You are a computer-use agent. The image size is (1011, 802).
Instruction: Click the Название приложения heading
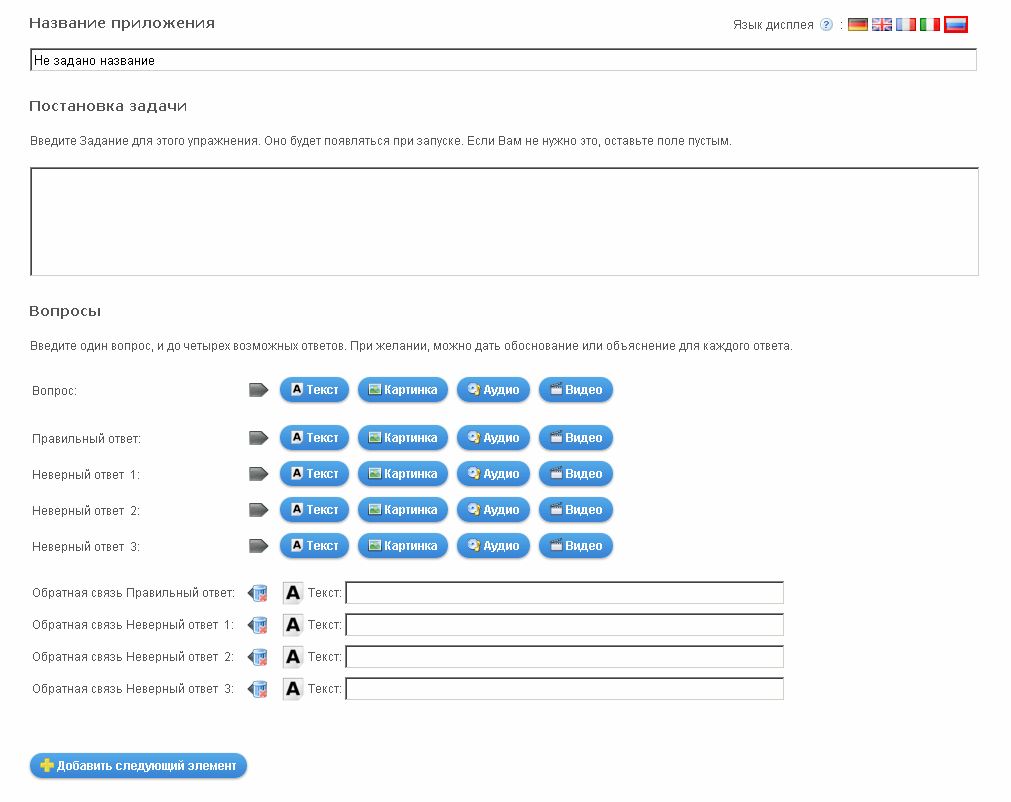122,23
